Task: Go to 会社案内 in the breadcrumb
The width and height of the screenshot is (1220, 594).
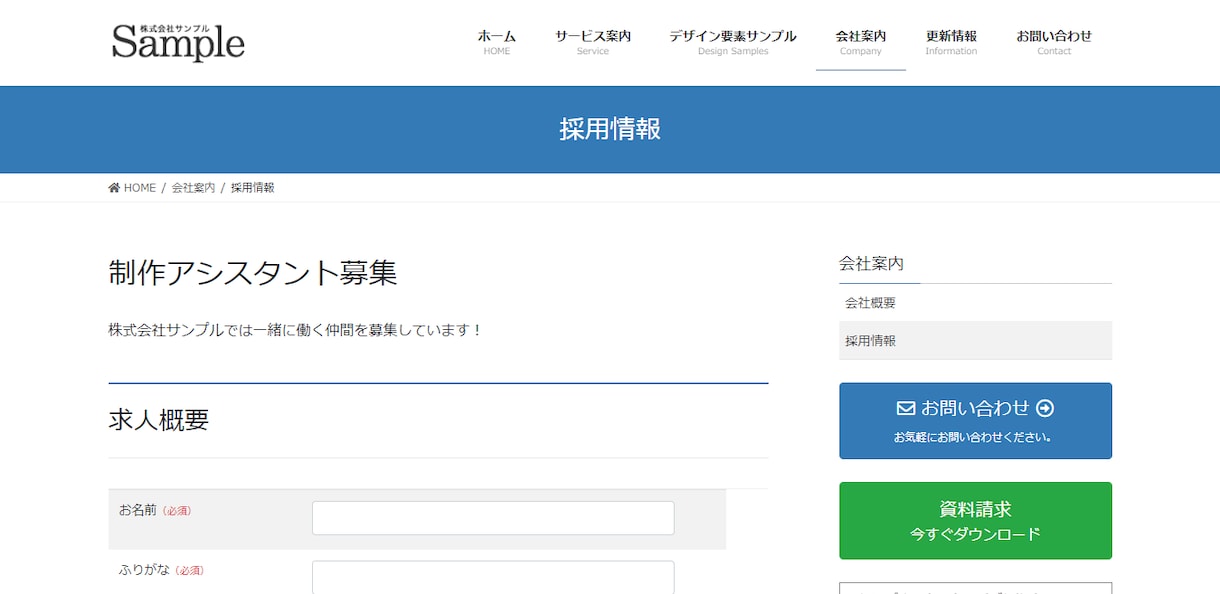Action: click(x=193, y=187)
